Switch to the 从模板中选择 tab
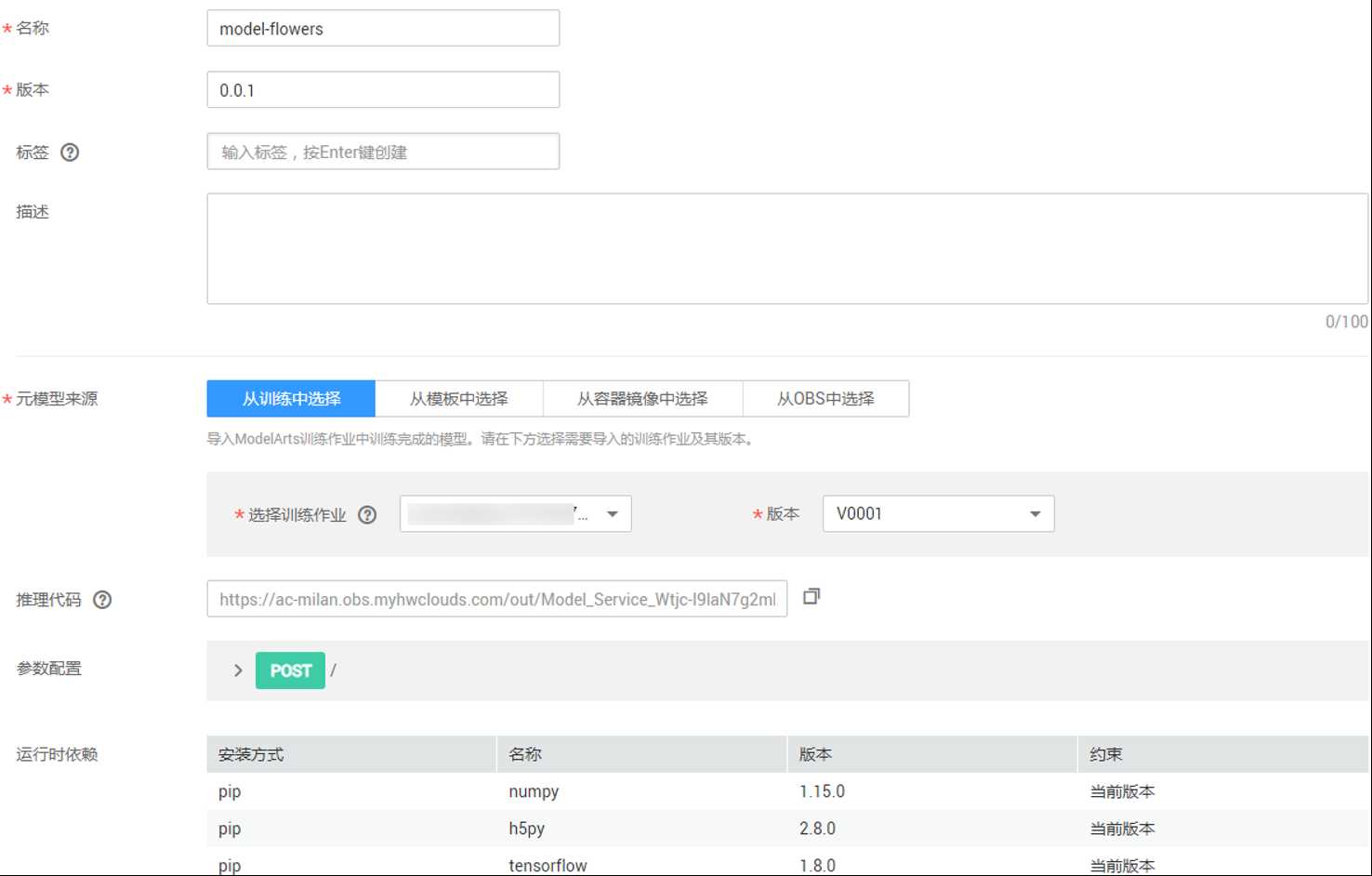This screenshot has width=1372, height=876. coord(459,399)
